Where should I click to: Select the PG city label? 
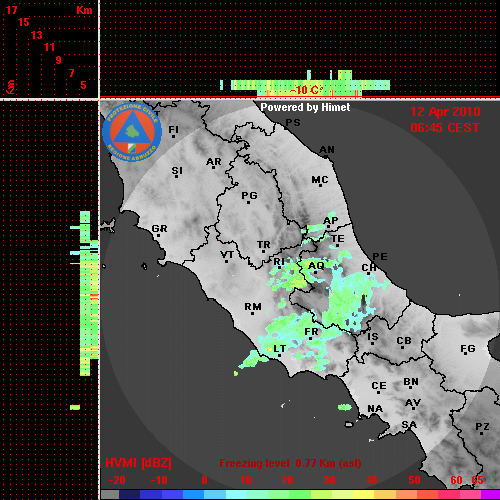coord(249,195)
